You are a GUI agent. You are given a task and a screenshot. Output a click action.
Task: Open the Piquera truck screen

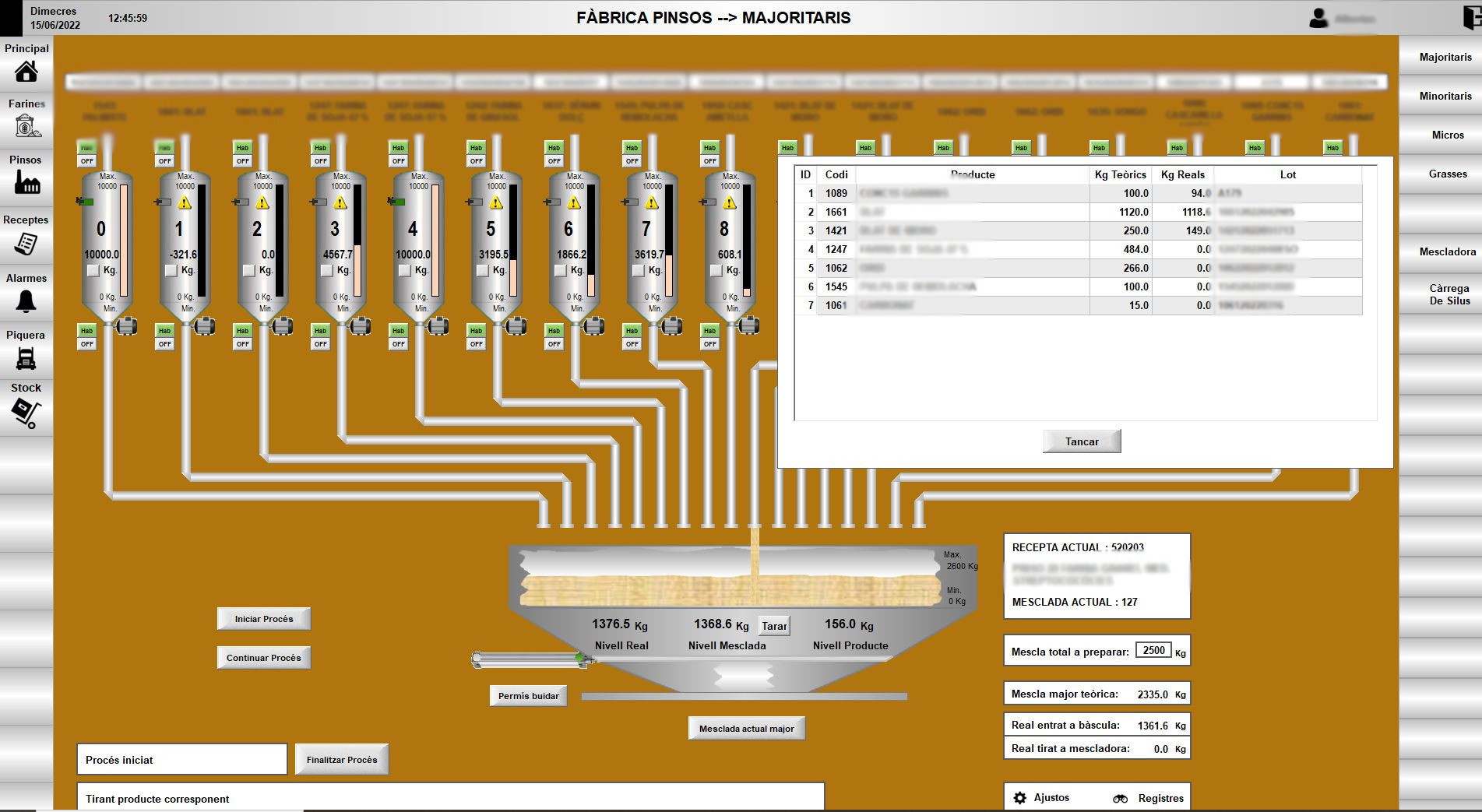pyautogui.click(x=26, y=357)
